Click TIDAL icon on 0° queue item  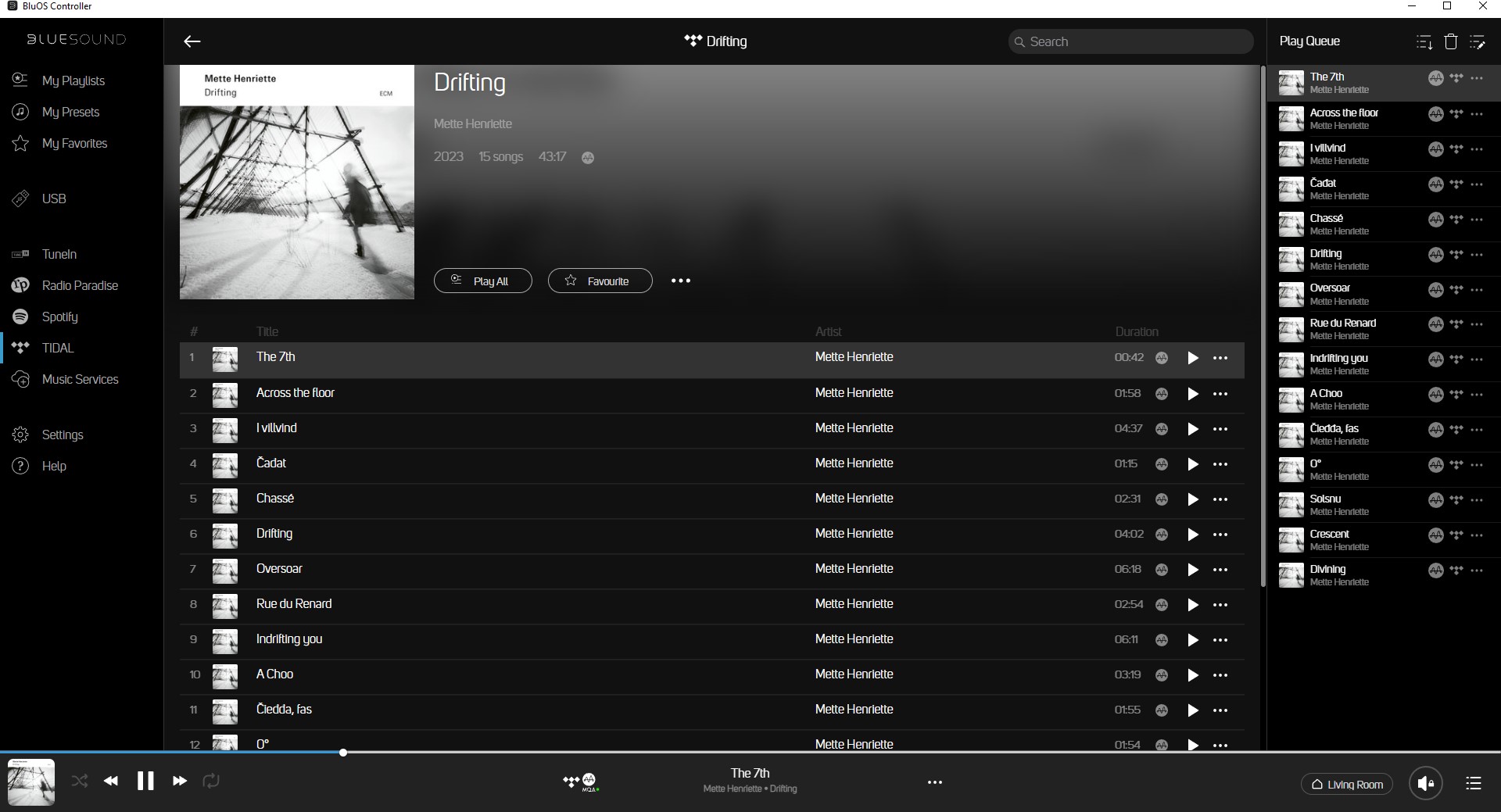[1456, 465]
